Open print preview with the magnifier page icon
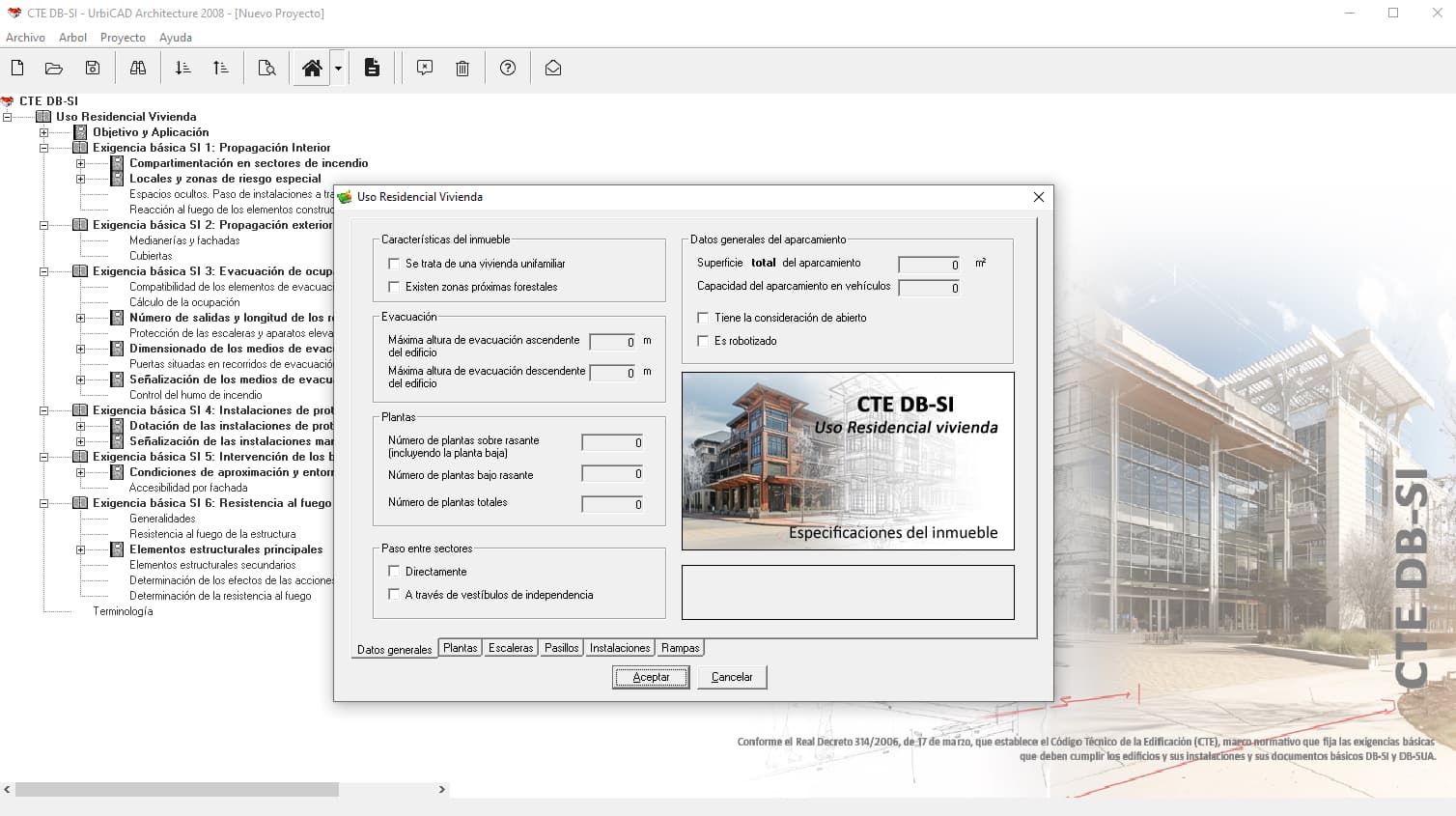Screen dimensions: 1456x816 [266, 68]
